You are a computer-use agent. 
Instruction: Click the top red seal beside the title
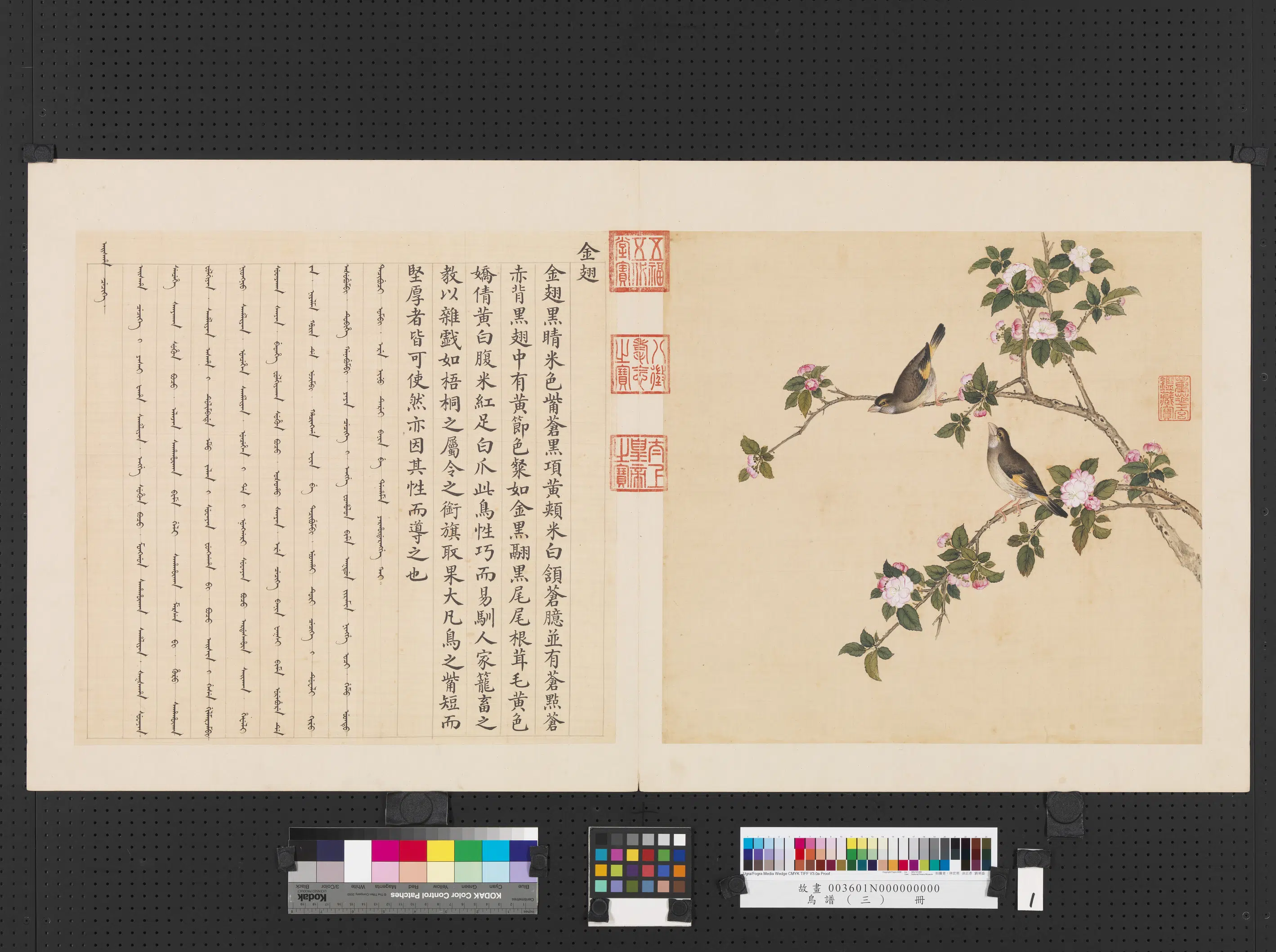[x=639, y=262]
